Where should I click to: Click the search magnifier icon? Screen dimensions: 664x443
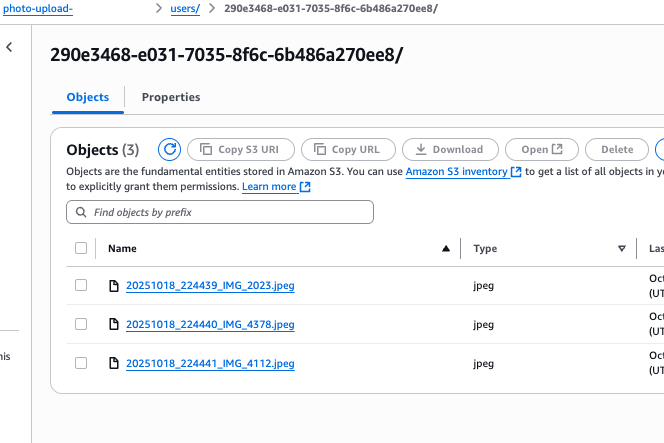point(81,212)
